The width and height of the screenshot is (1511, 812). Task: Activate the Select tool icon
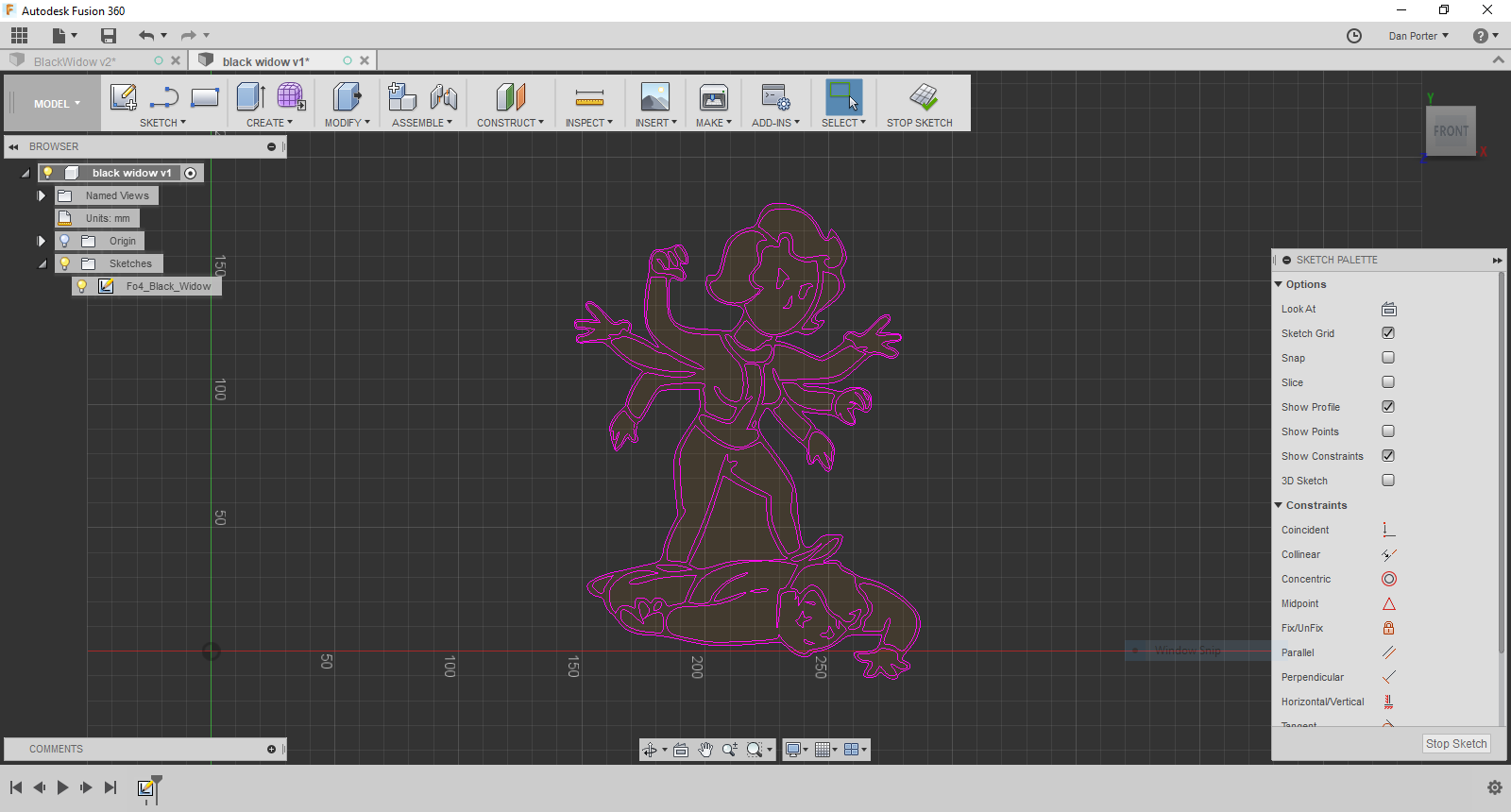tap(843, 97)
